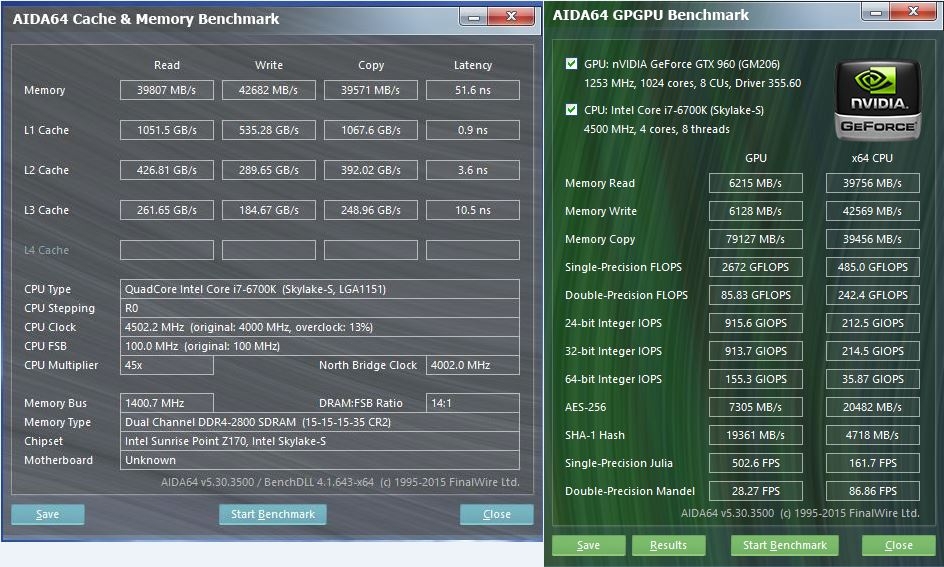Image resolution: width=944 pixels, height=567 pixels.
Task: Click x64 CPU Memory Read value 39756 MB/s
Action: pos(872,183)
